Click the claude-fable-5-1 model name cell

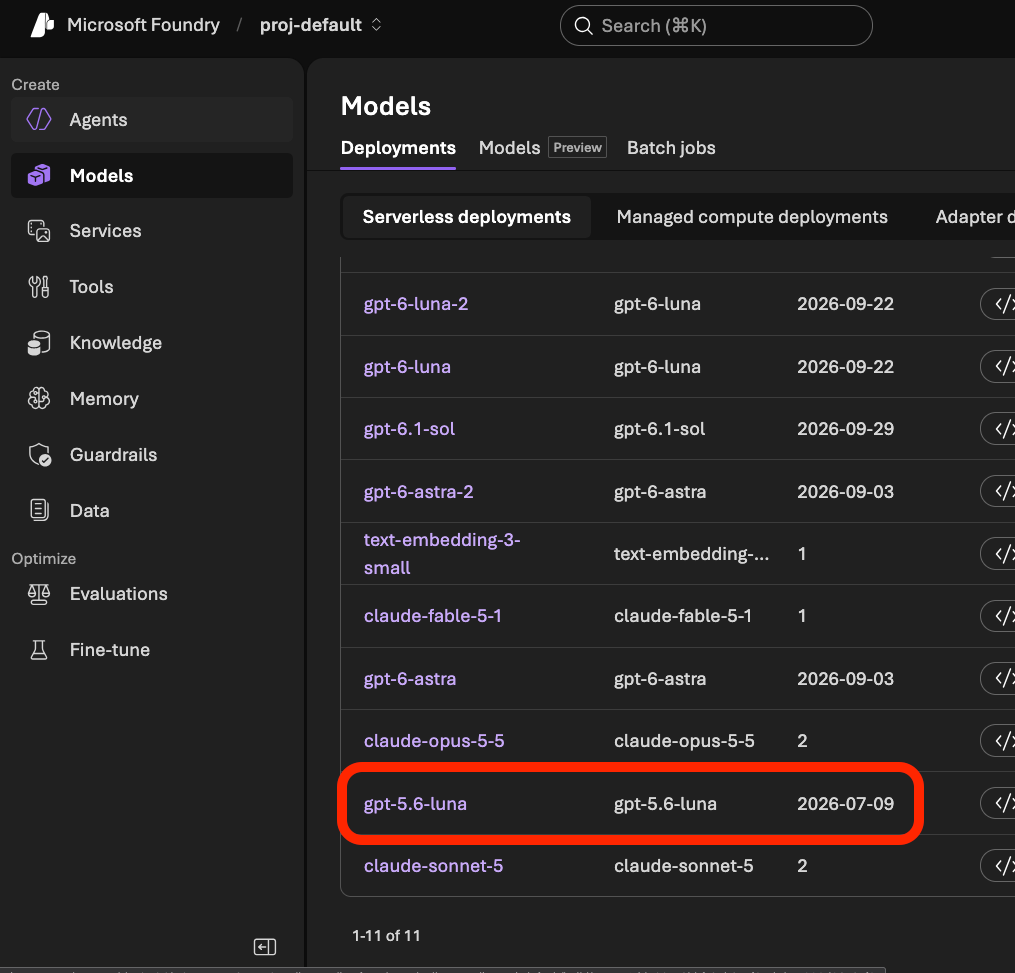[x=682, y=616]
